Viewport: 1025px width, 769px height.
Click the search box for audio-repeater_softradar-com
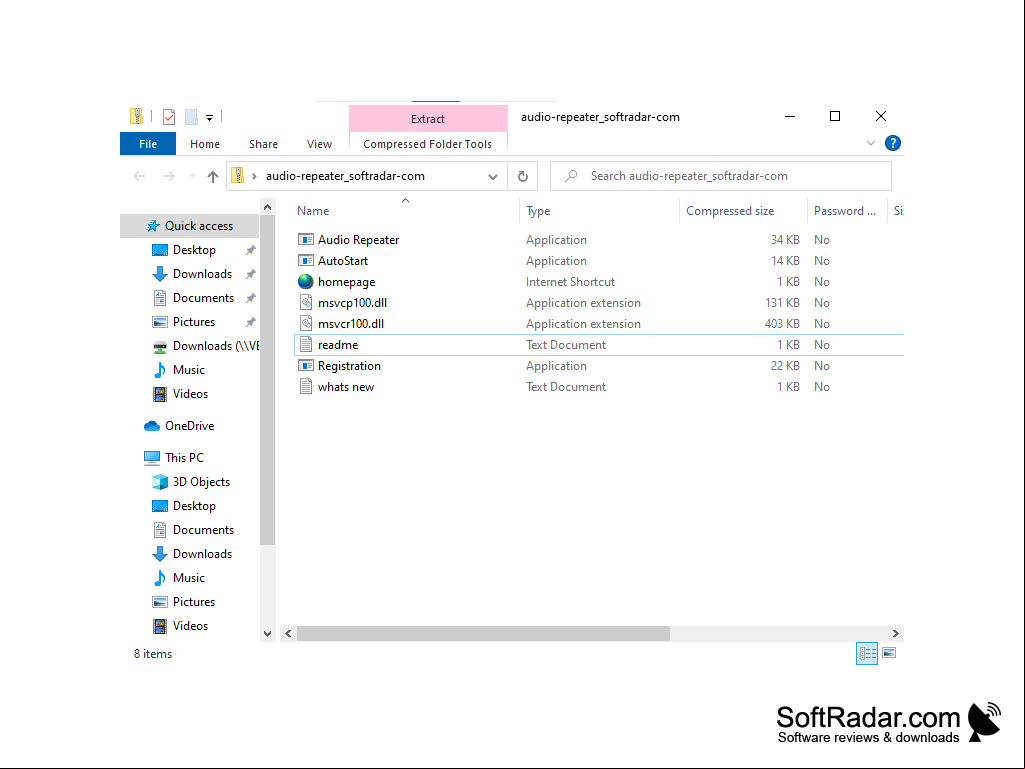721,176
